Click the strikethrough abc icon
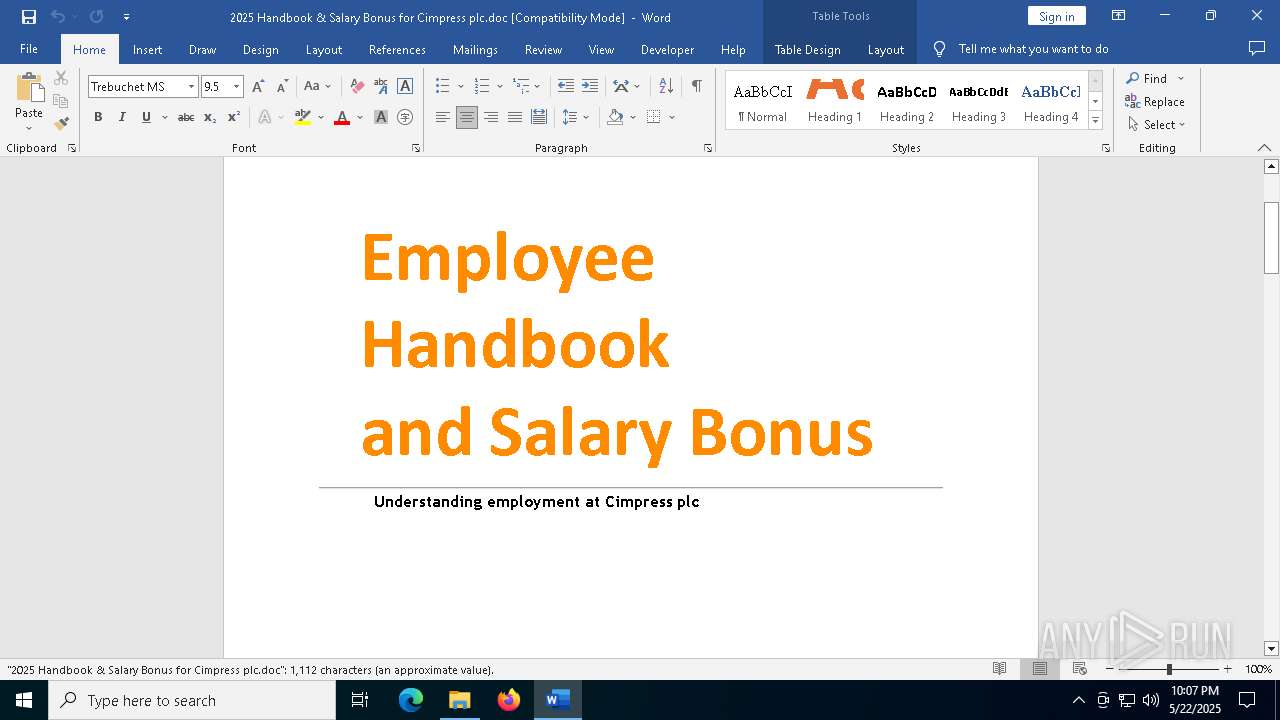Screen dimensions: 1280x720 point(186,117)
